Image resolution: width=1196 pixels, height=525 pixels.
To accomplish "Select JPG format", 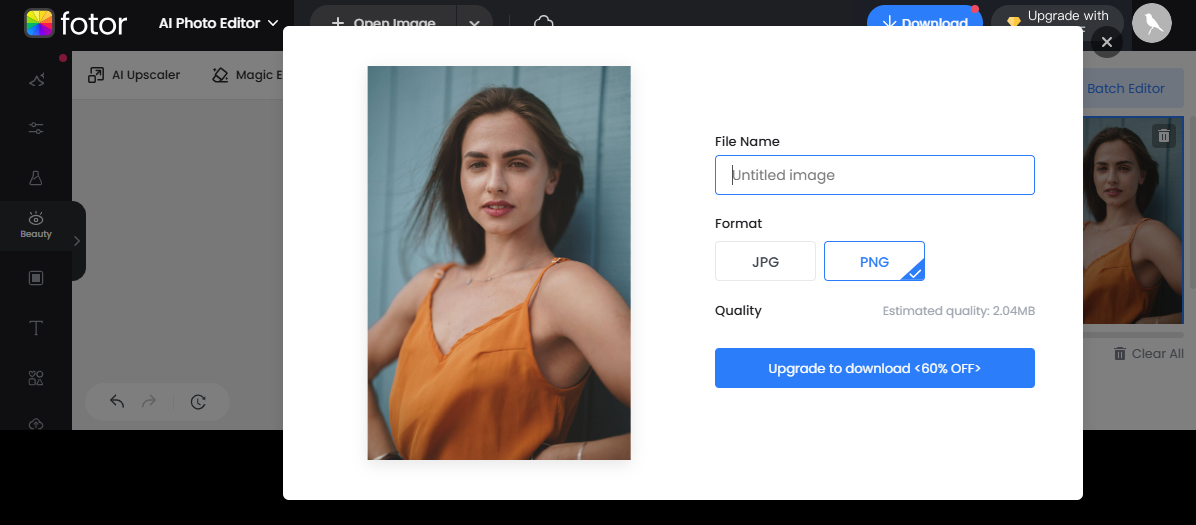I will tap(765, 261).
